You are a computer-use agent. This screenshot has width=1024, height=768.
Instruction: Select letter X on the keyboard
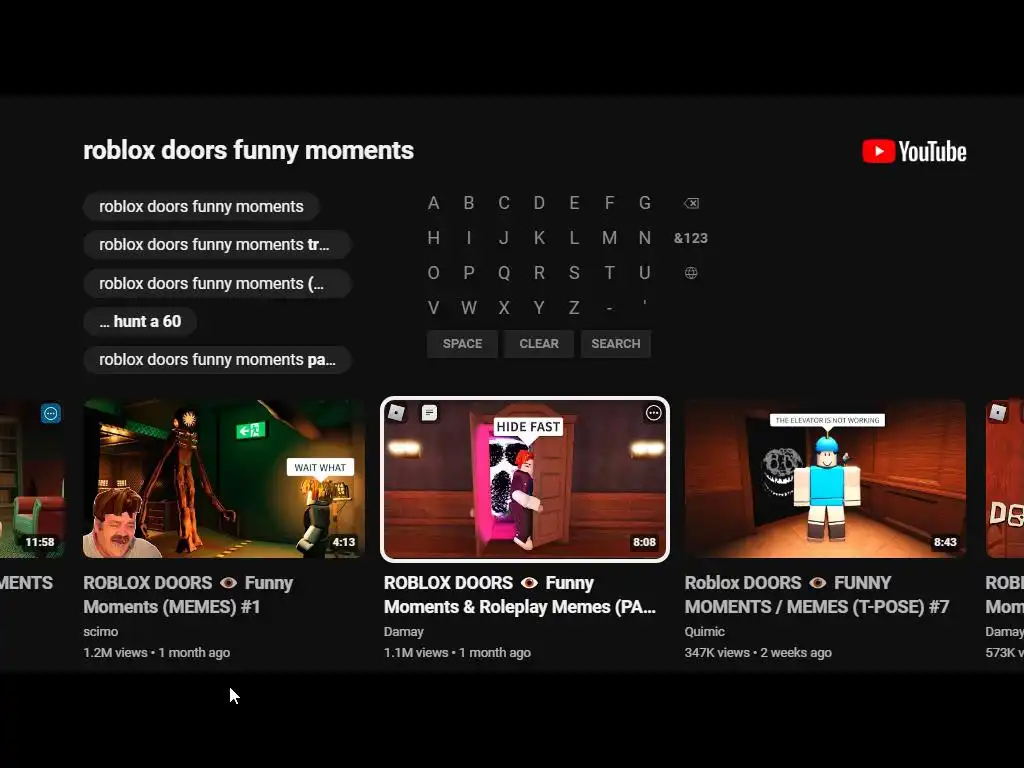tap(504, 308)
